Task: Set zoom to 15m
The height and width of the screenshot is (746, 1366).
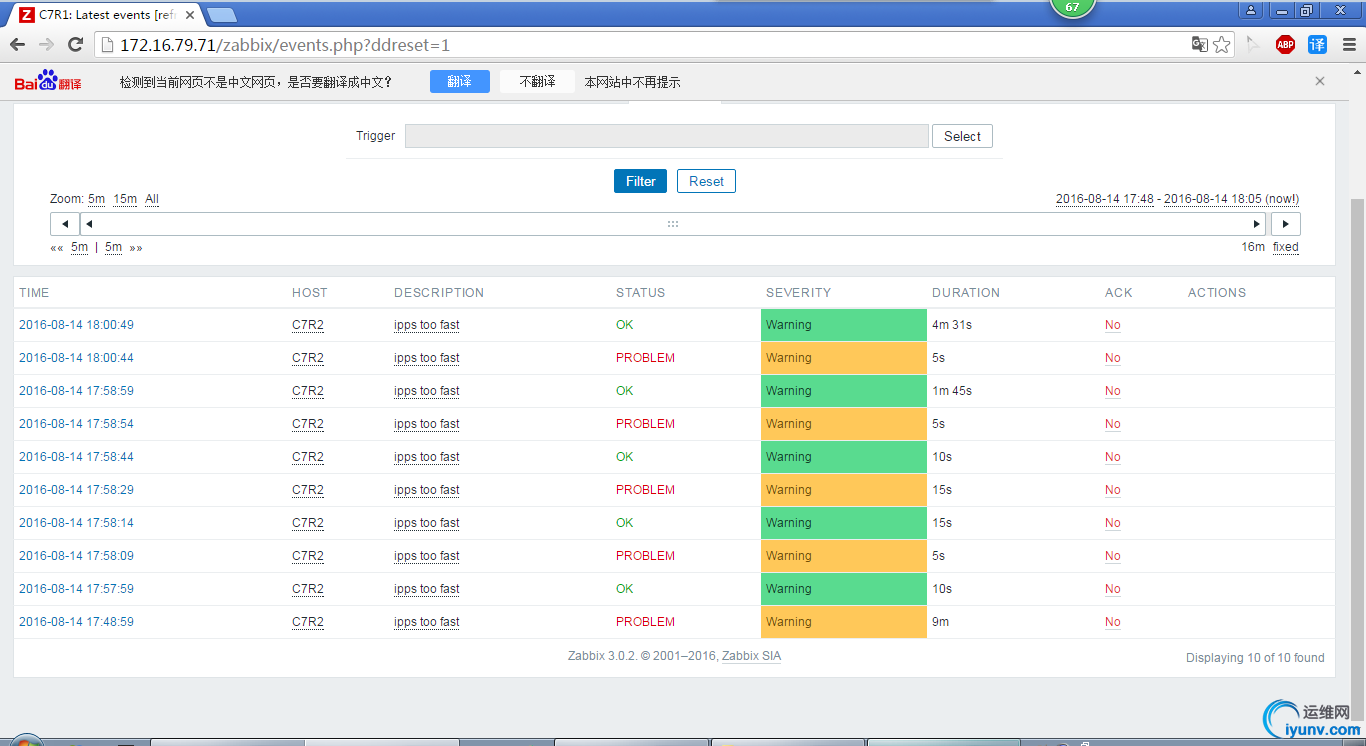Action: pyautogui.click(x=125, y=199)
